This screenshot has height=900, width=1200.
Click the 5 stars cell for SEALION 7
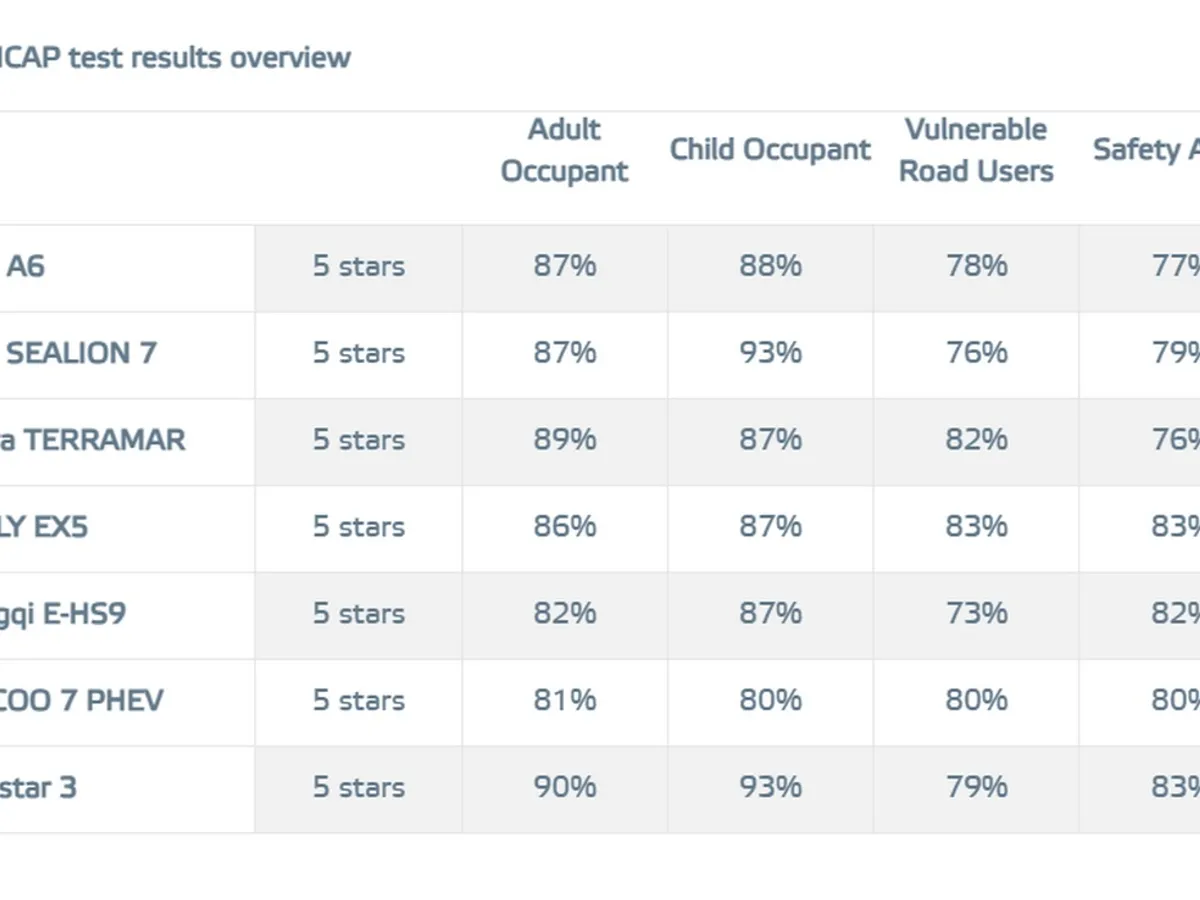point(358,353)
